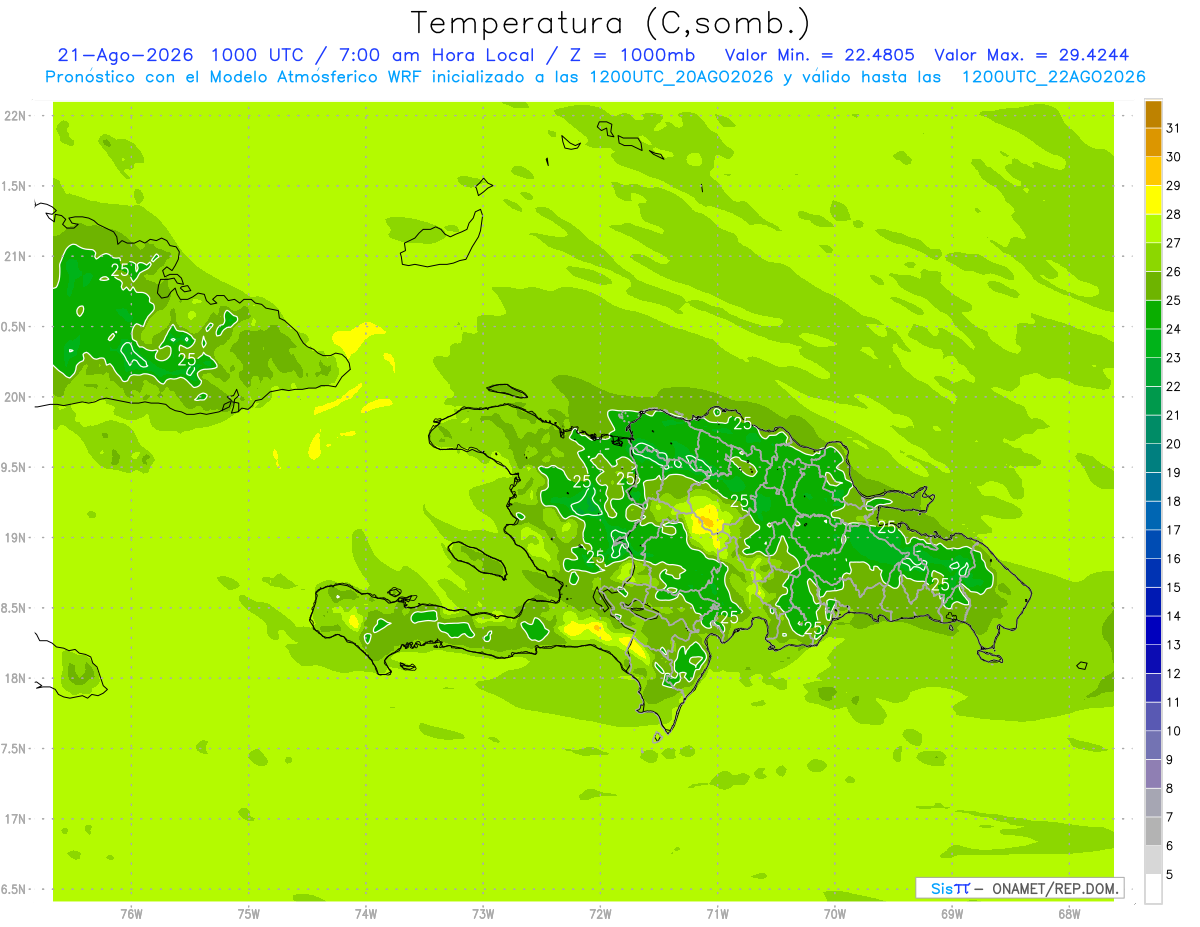Click the "22N" latitude label
The height and width of the screenshot is (927, 1200).
point(16,116)
